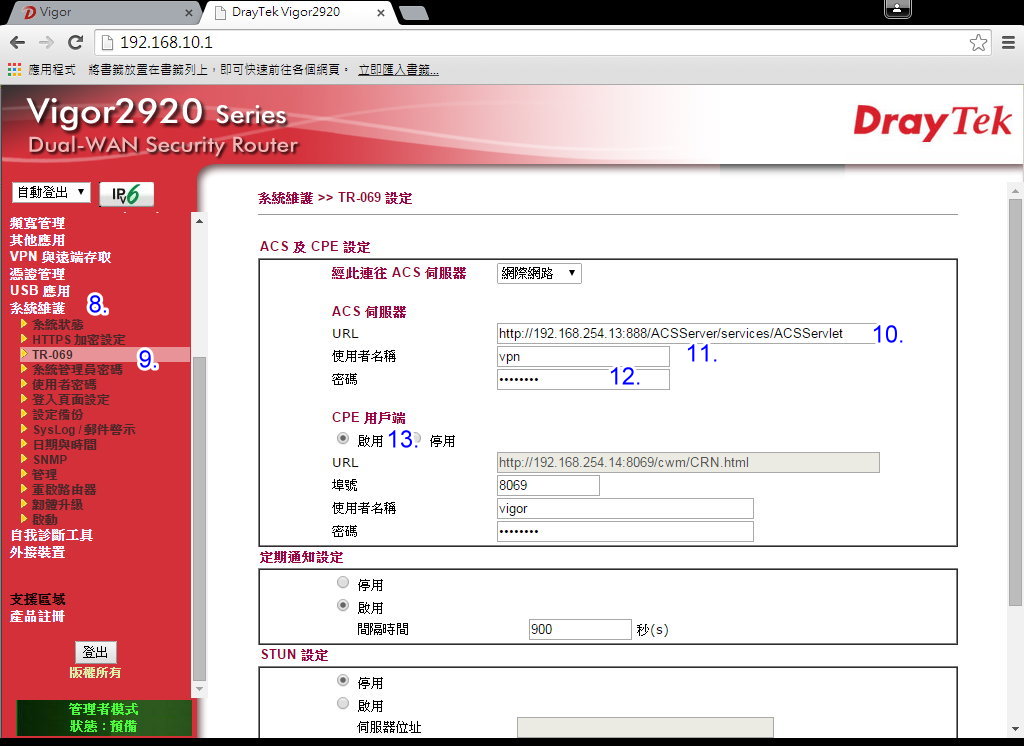The width and height of the screenshot is (1024, 746).
Task: Select 啟用 under 定期通知設定
Action: click(343, 605)
